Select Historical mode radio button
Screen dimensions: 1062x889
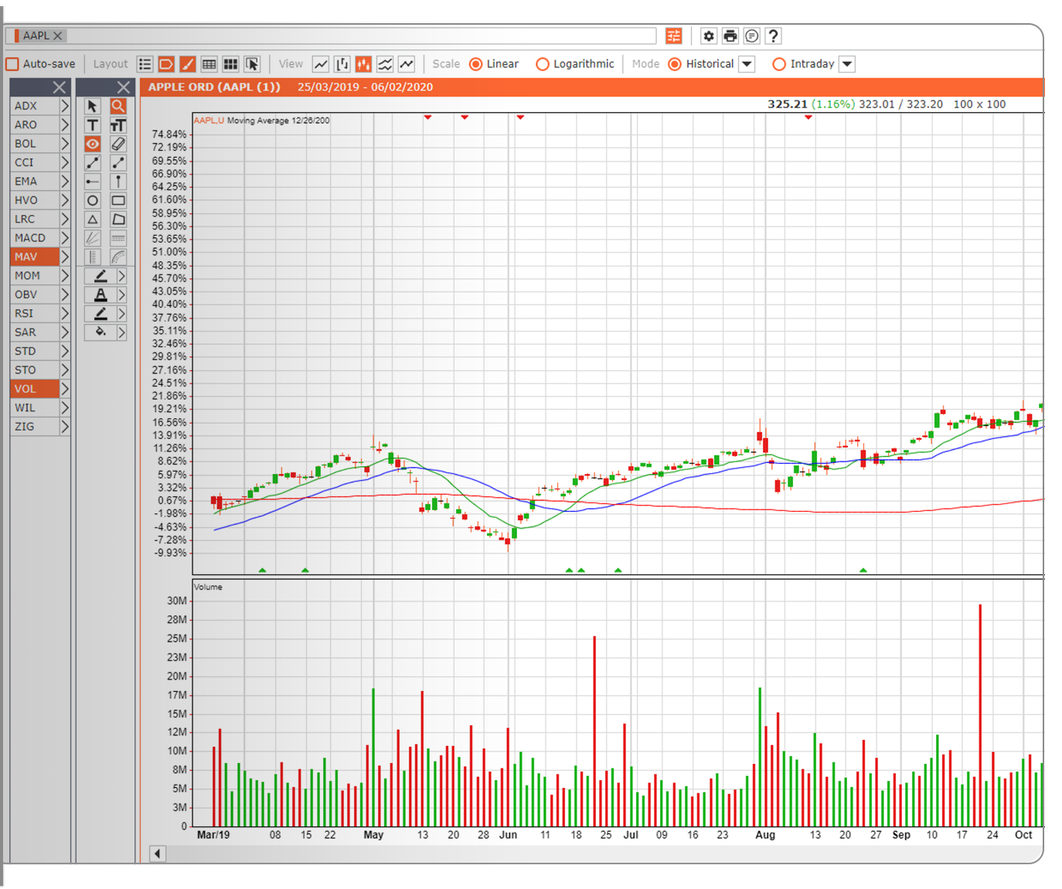pos(675,64)
